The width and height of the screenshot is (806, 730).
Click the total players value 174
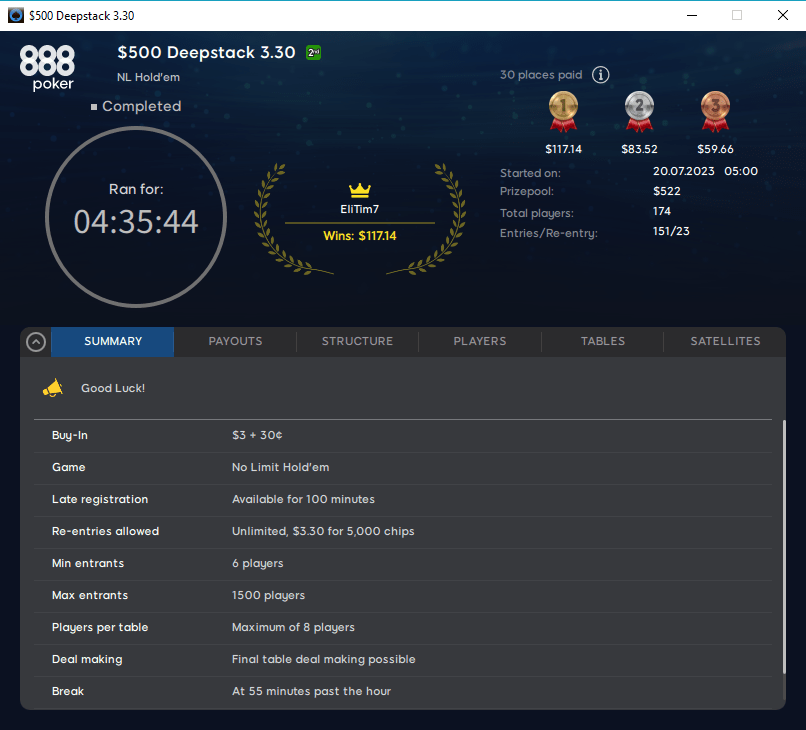click(x=662, y=211)
